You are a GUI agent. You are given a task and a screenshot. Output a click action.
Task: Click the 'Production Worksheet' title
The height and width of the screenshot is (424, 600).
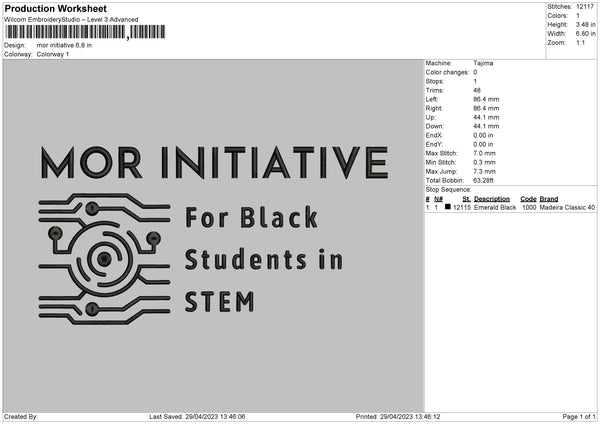coord(55,8)
